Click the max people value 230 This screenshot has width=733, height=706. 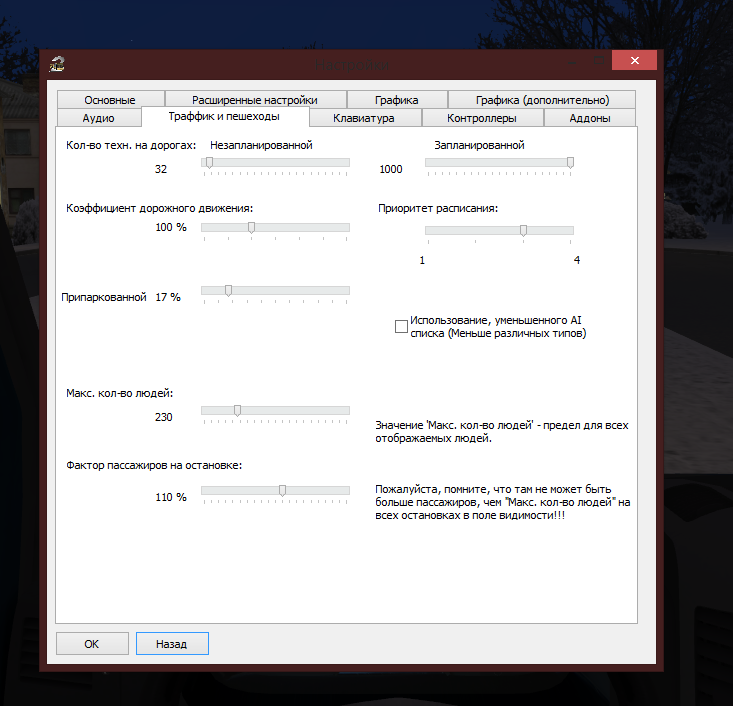pyautogui.click(x=164, y=417)
